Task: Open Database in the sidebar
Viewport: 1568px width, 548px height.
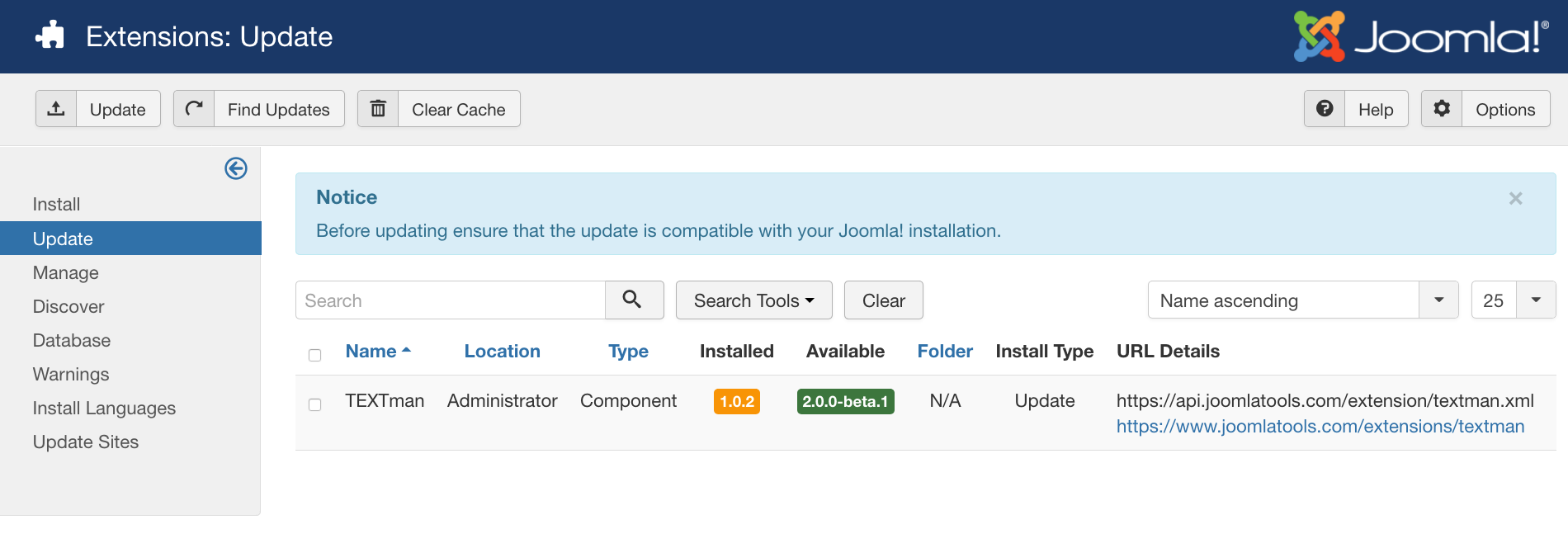Action: click(x=72, y=340)
